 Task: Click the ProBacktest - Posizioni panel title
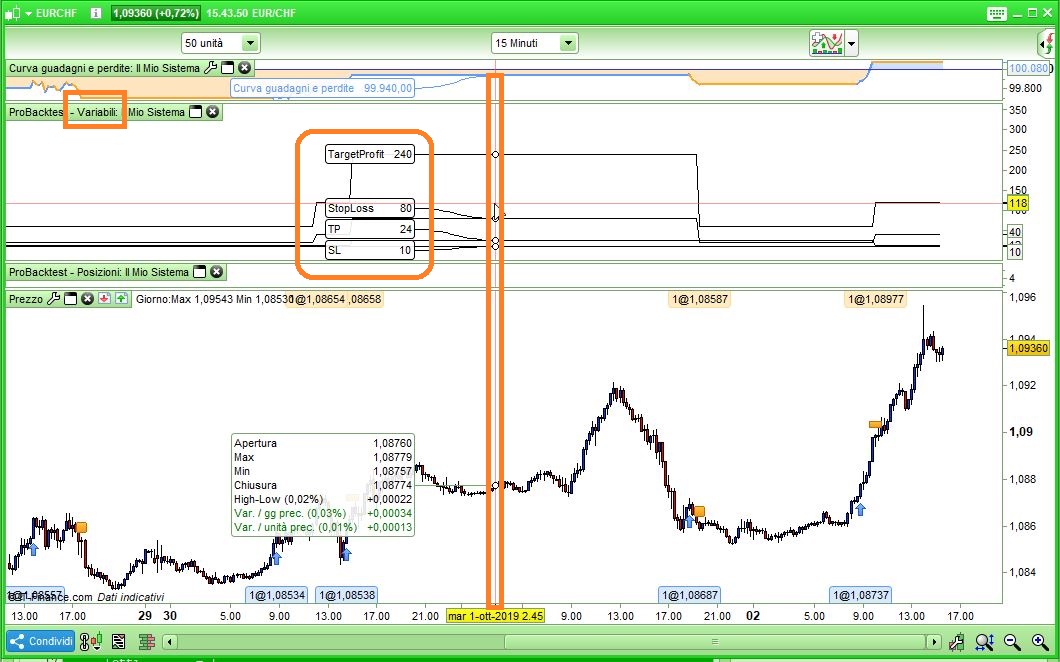pyautogui.click(x=99, y=272)
